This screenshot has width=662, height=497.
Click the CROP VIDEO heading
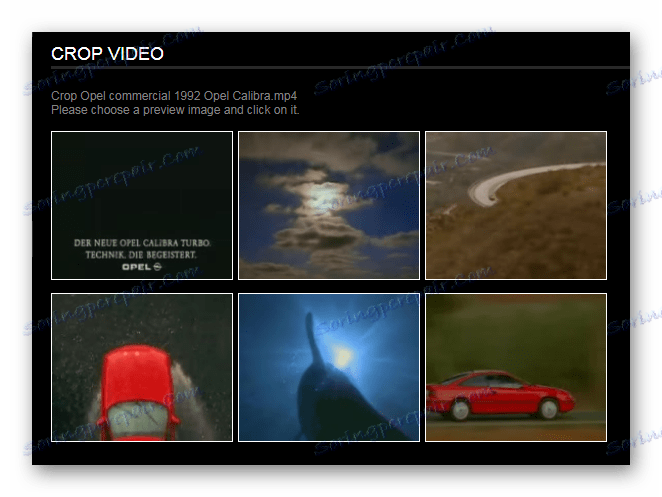point(107,54)
